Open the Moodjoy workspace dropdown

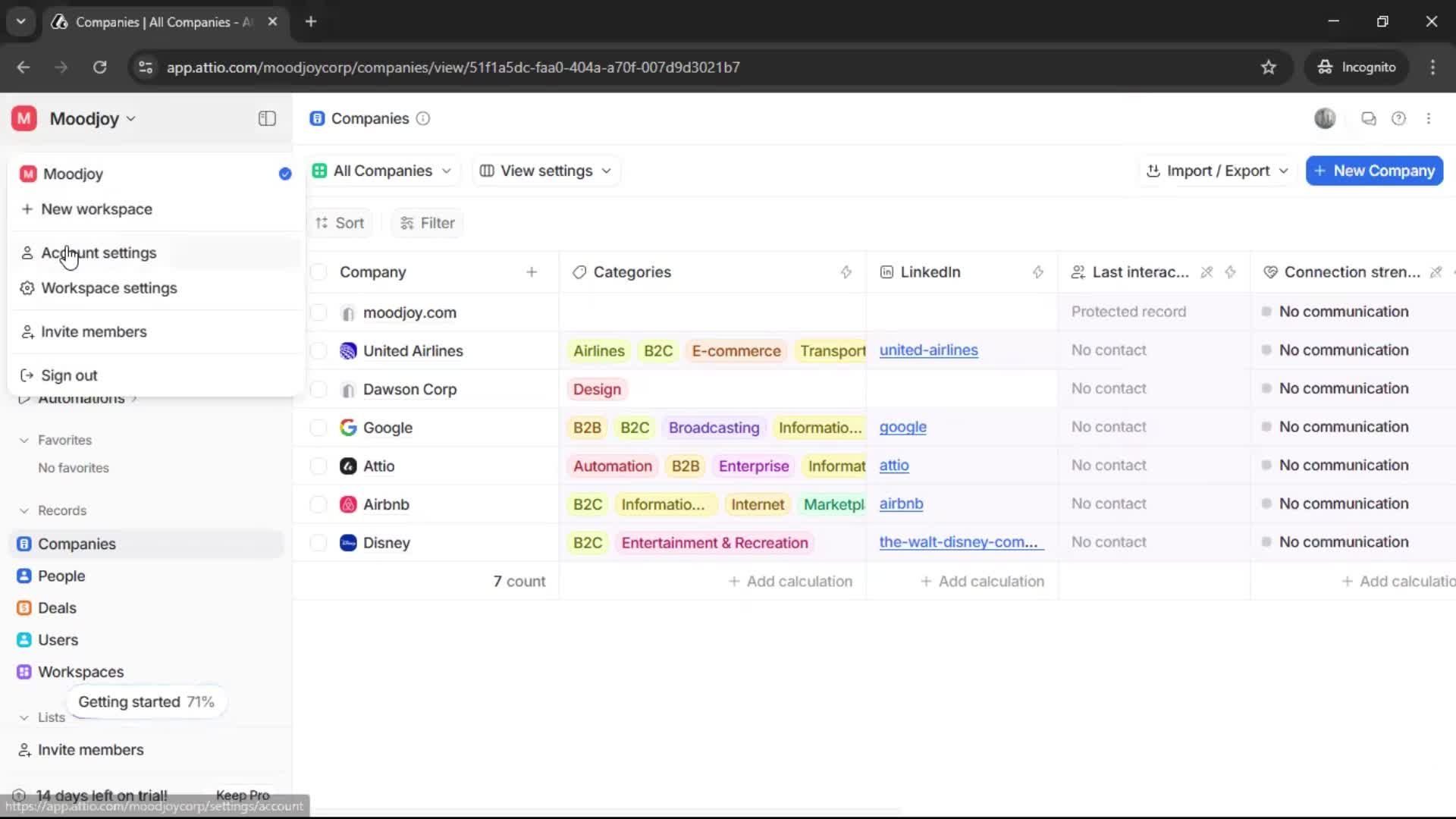point(93,118)
